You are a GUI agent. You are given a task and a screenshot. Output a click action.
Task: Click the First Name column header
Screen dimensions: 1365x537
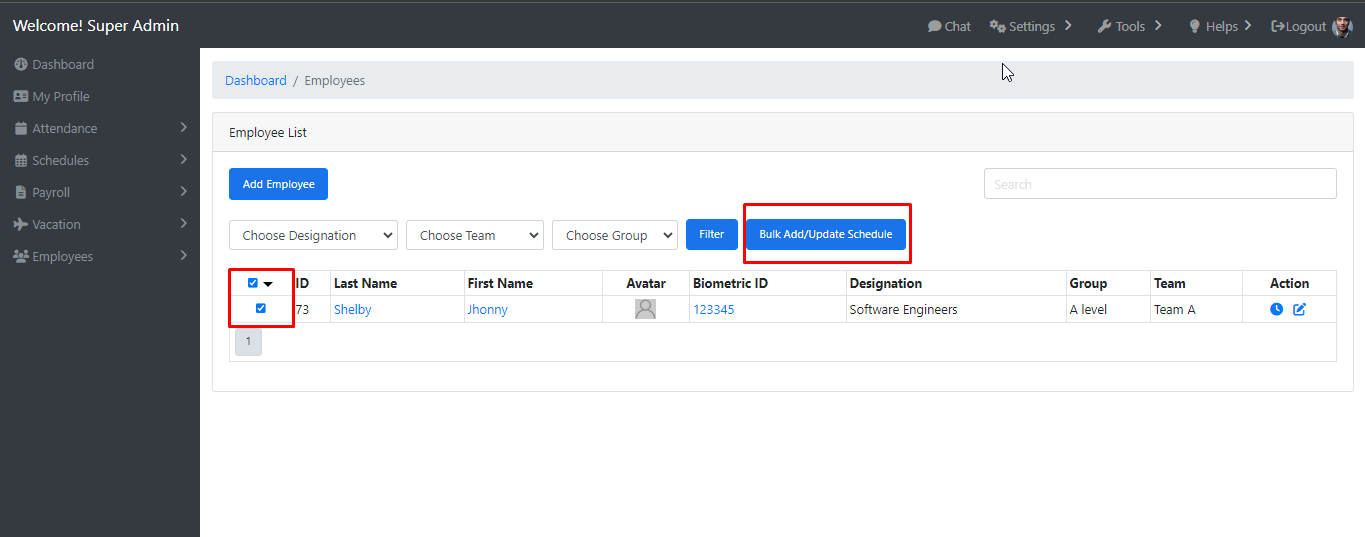[500, 283]
